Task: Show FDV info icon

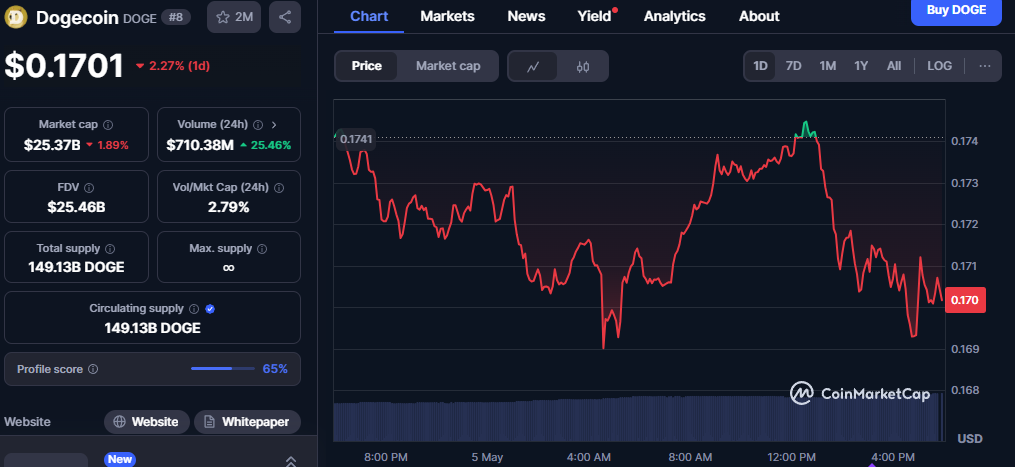Action: click(89, 188)
